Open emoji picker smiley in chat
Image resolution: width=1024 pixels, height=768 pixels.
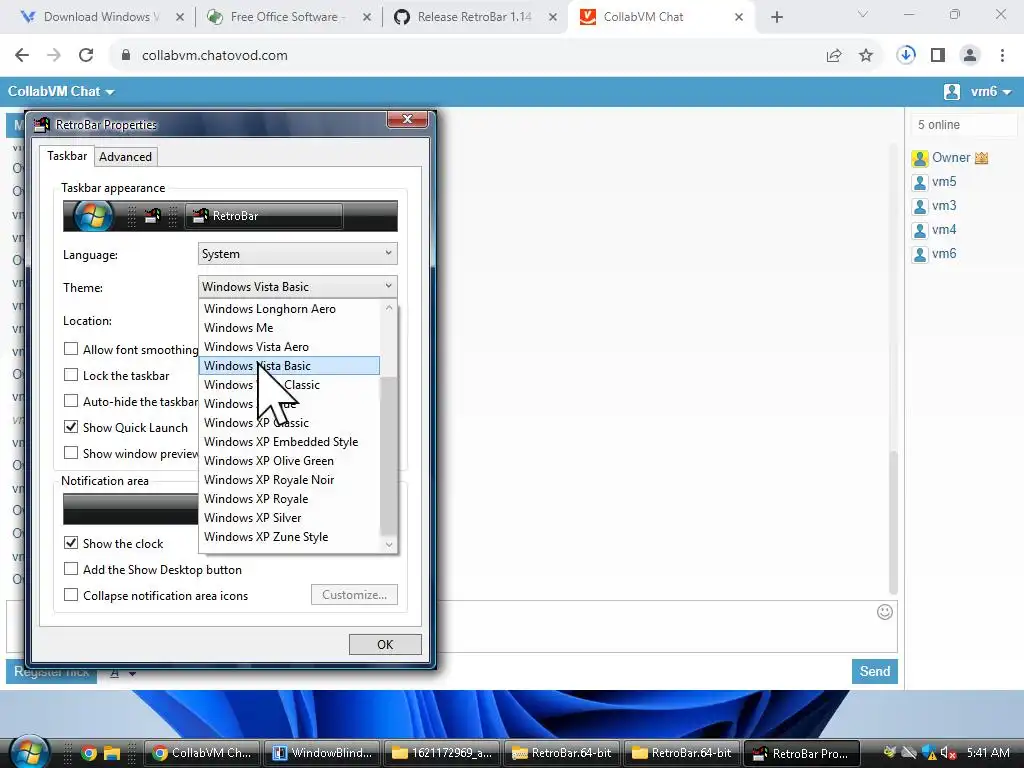tap(884, 612)
